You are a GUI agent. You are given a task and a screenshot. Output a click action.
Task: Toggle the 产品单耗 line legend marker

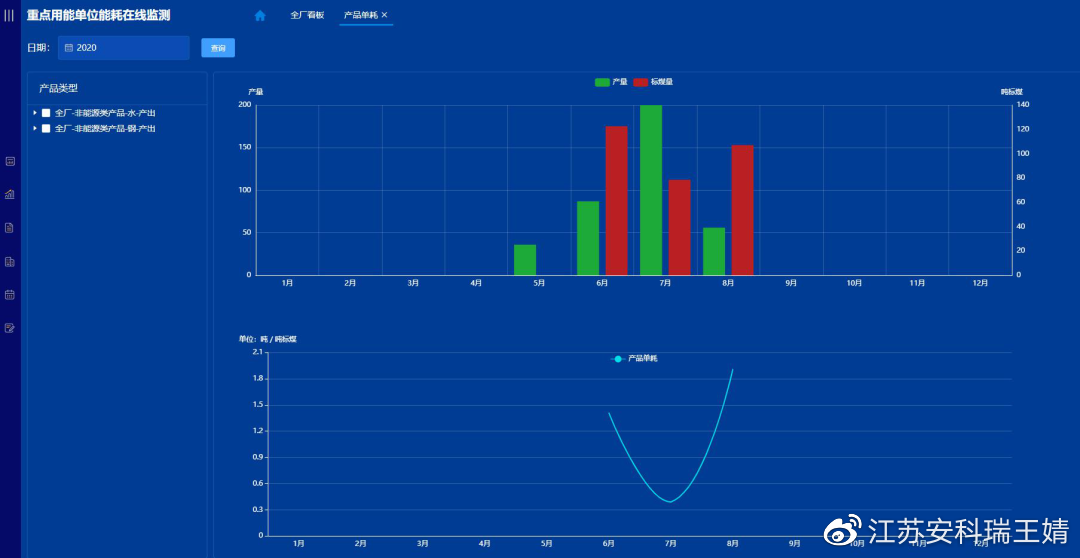click(618, 359)
